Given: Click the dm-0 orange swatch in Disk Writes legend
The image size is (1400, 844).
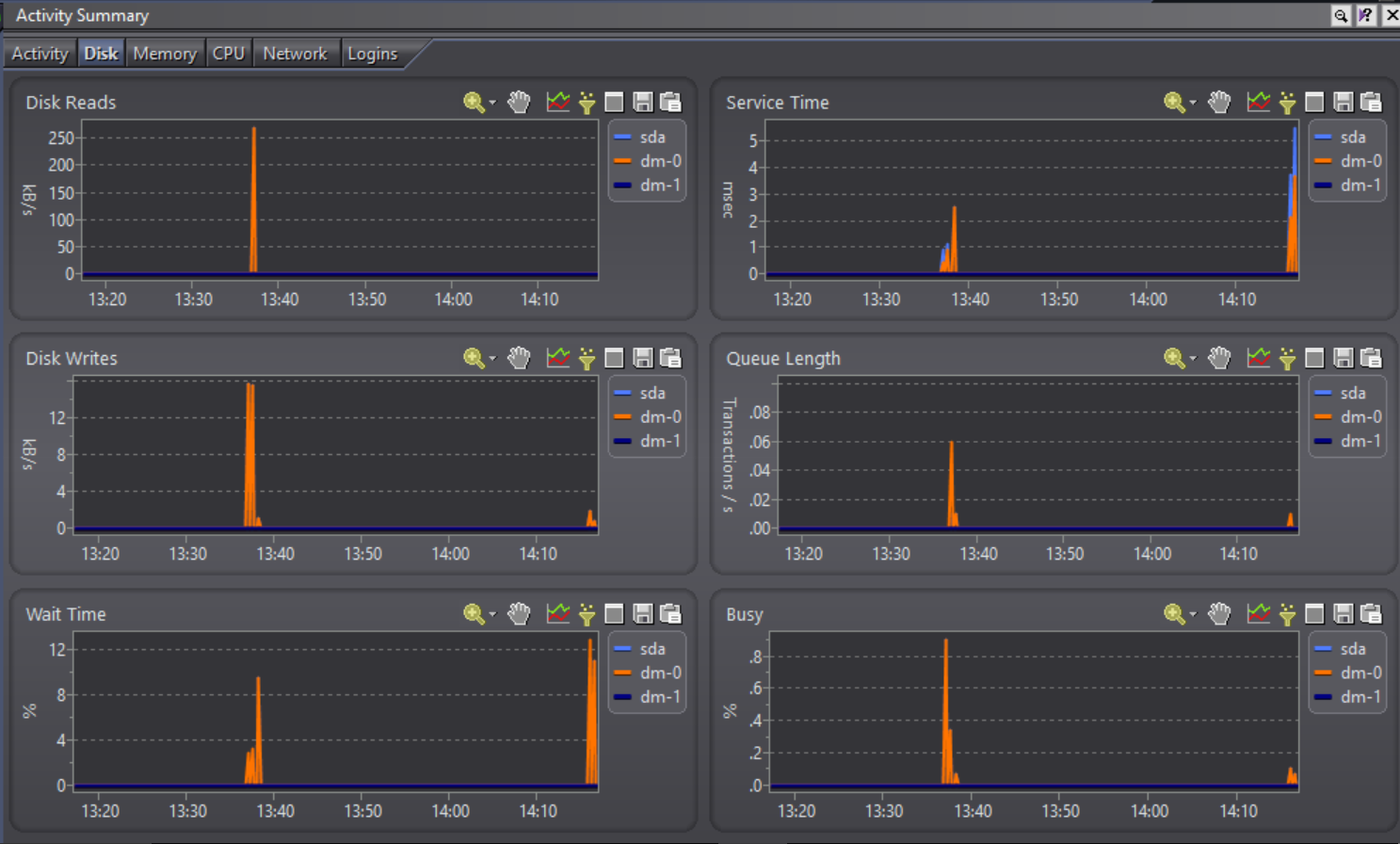Looking at the screenshot, I should pos(622,417).
